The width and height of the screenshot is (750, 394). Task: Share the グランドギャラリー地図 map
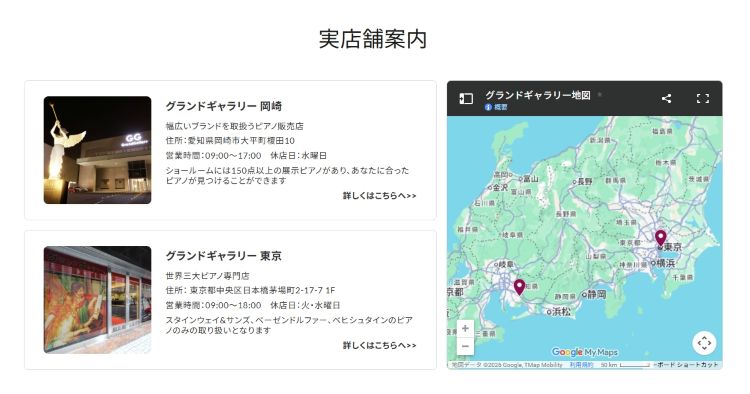[x=666, y=98]
